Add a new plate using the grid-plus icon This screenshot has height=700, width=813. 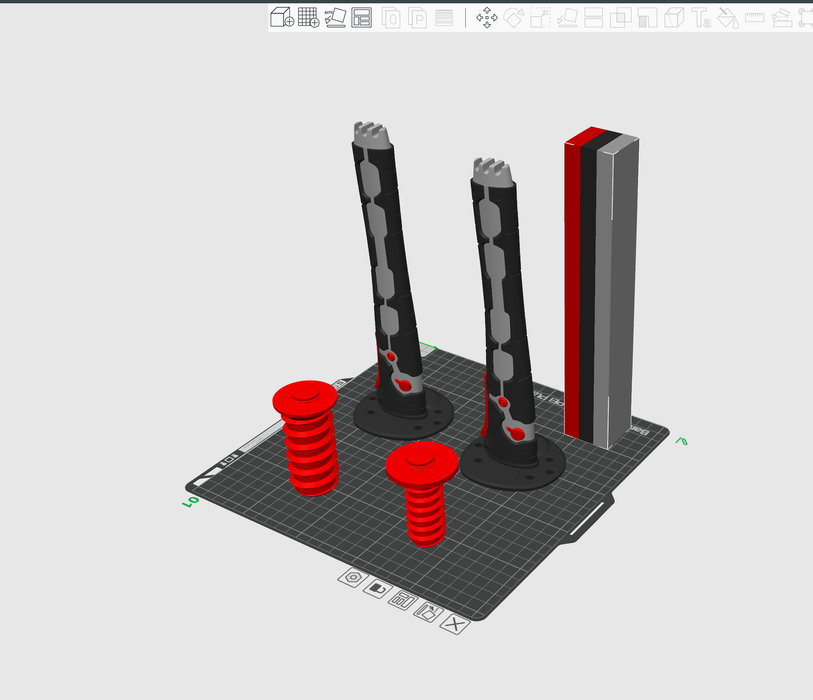pyautogui.click(x=308, y=17)
